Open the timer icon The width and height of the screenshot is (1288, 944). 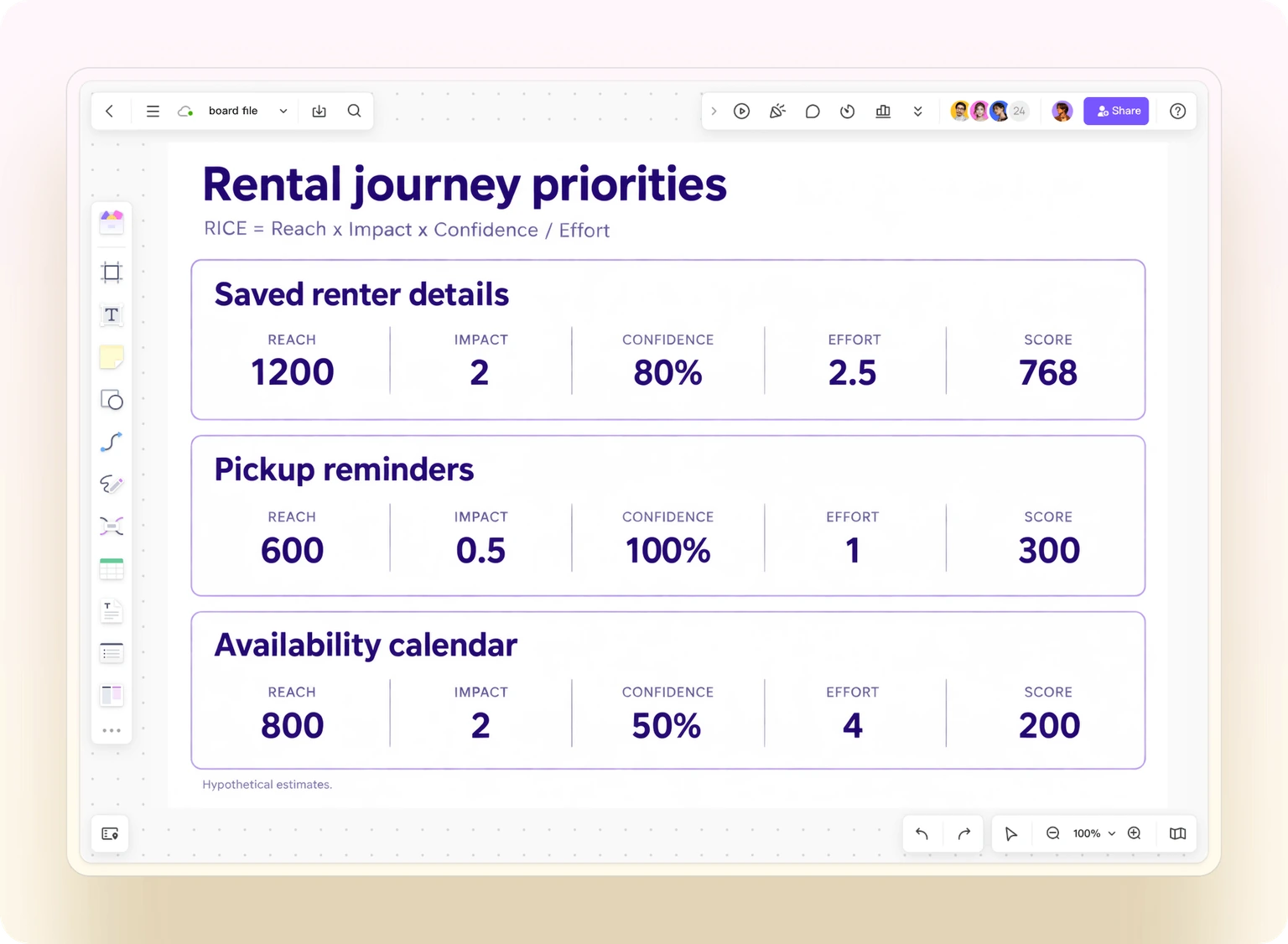[848, 111]
